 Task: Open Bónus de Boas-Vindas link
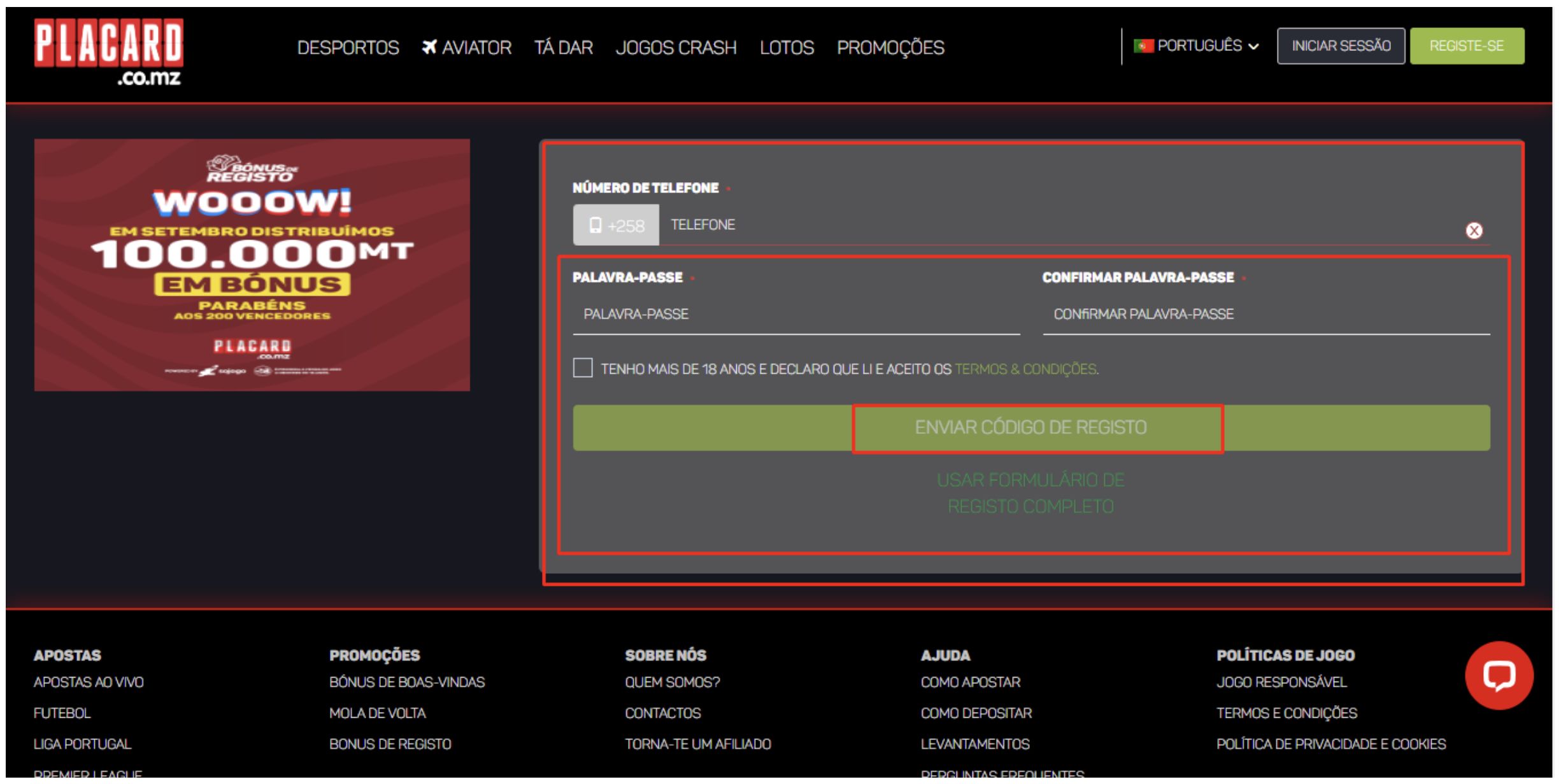407,683
